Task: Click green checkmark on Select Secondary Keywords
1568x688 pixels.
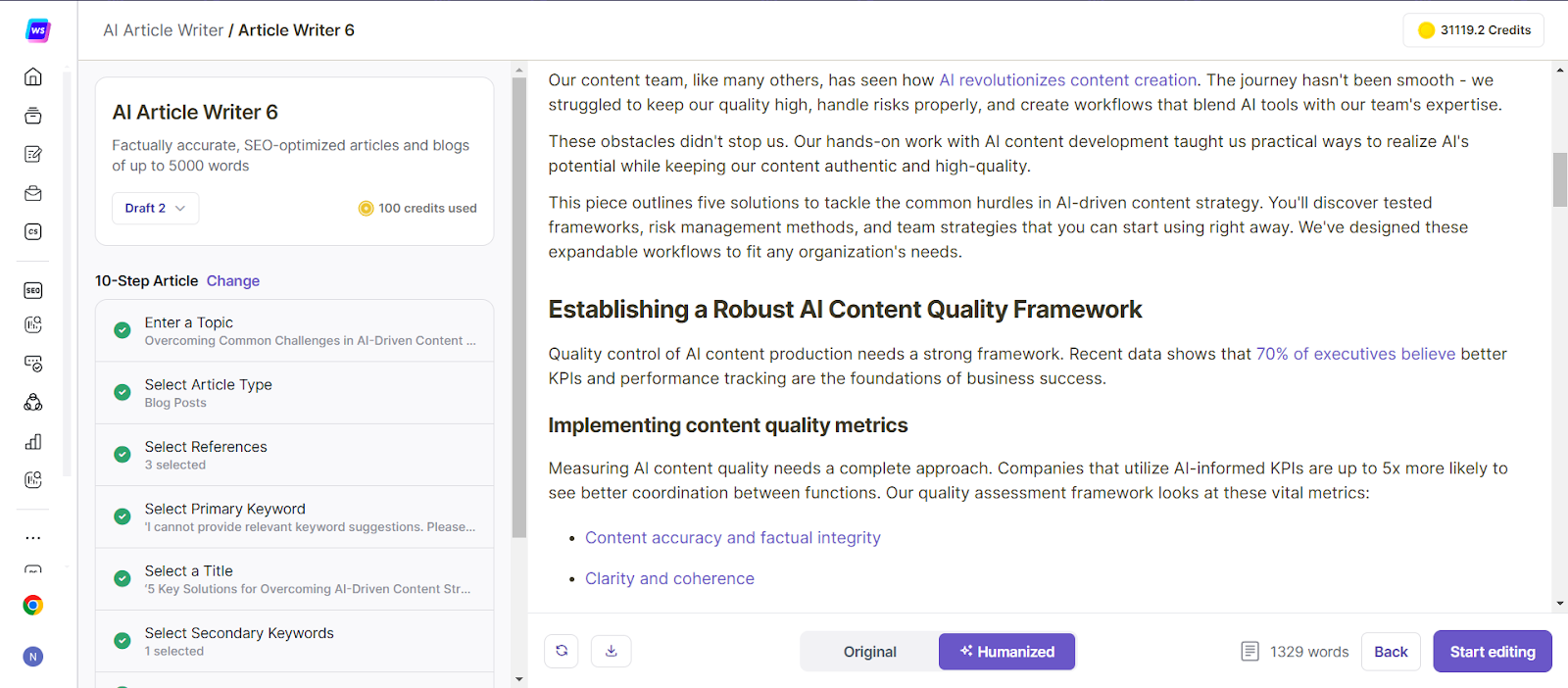Action: coord(122,641)
